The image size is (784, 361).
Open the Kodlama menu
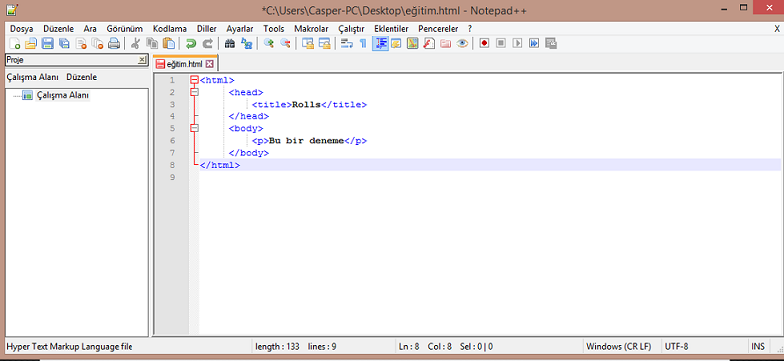click(x=170, y=28)
